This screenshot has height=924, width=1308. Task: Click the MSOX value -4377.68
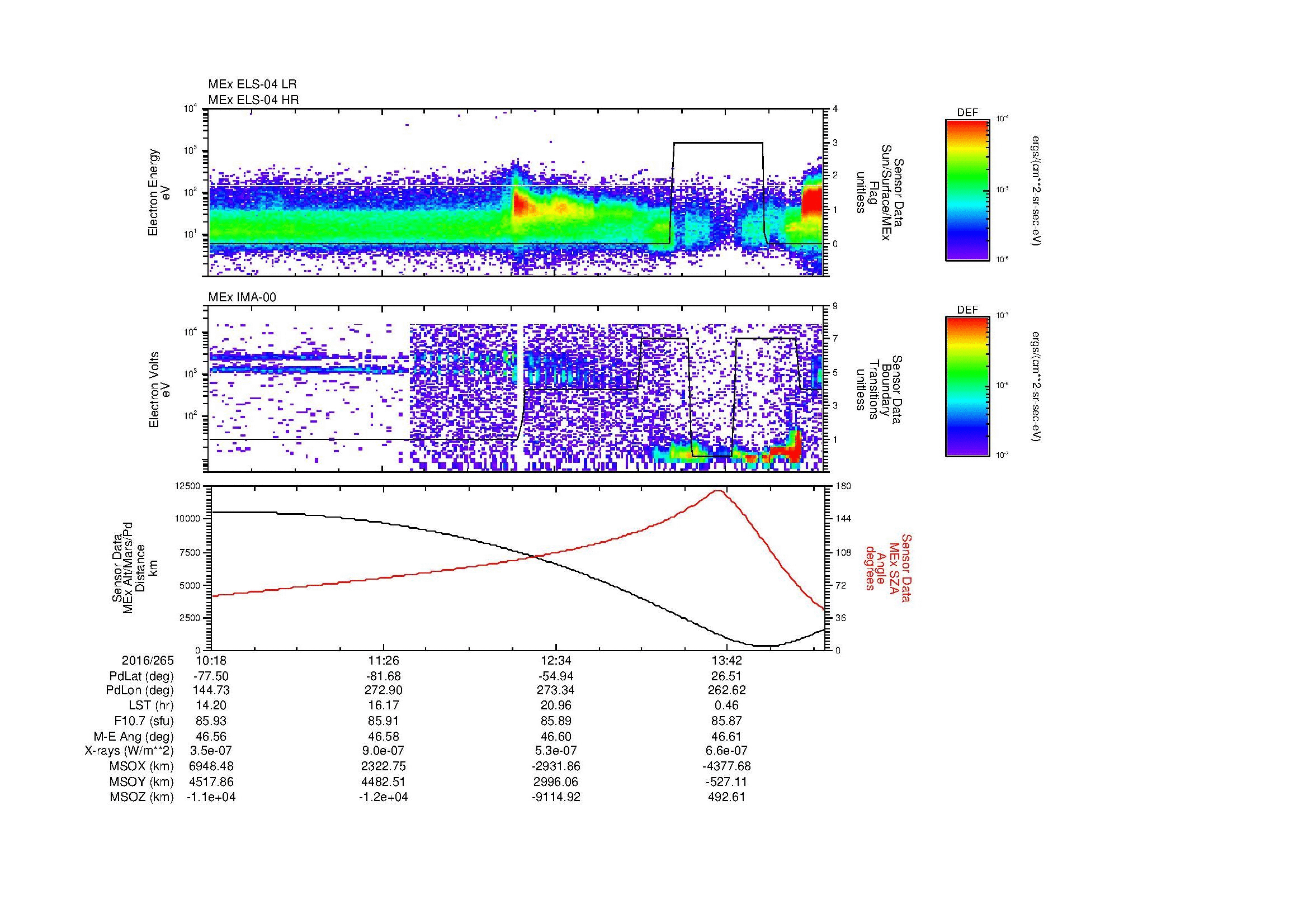click(x=726, y=767)
